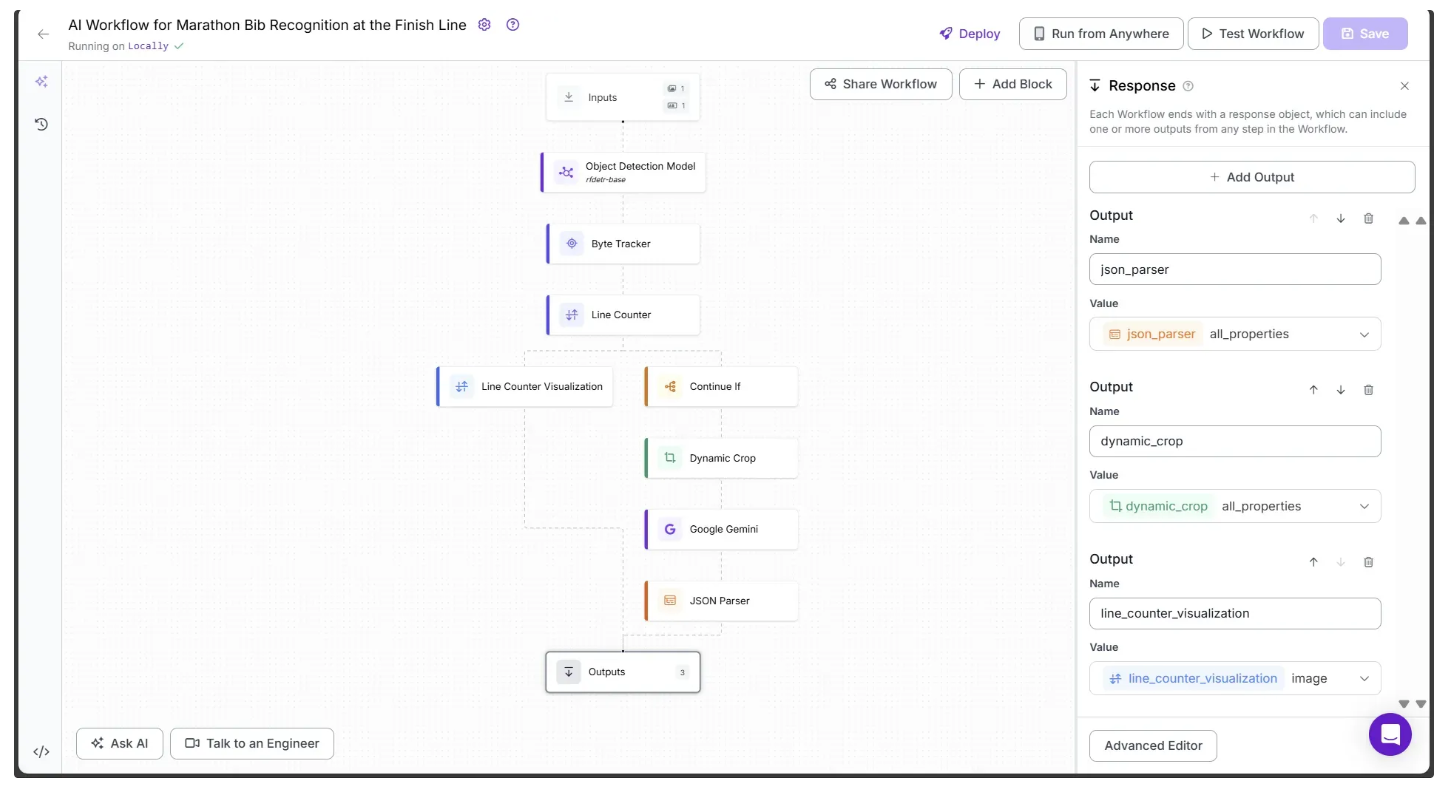Select the Byte Tracker node
The width and height of the screenshot is (1448, 792).
click(x=623, y=244)
